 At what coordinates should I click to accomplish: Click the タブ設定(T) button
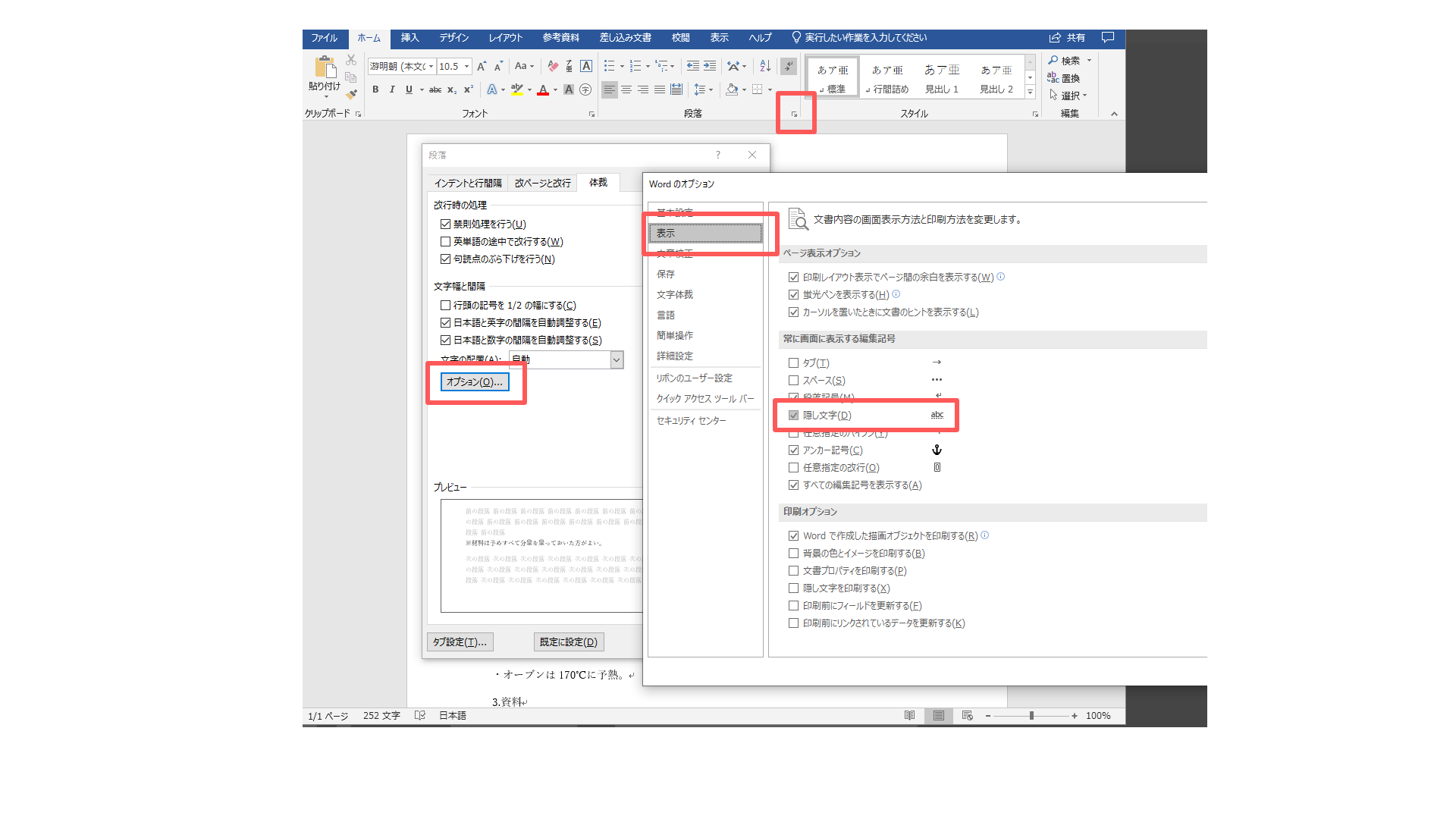pyautogui.click(x=460, y=641)
